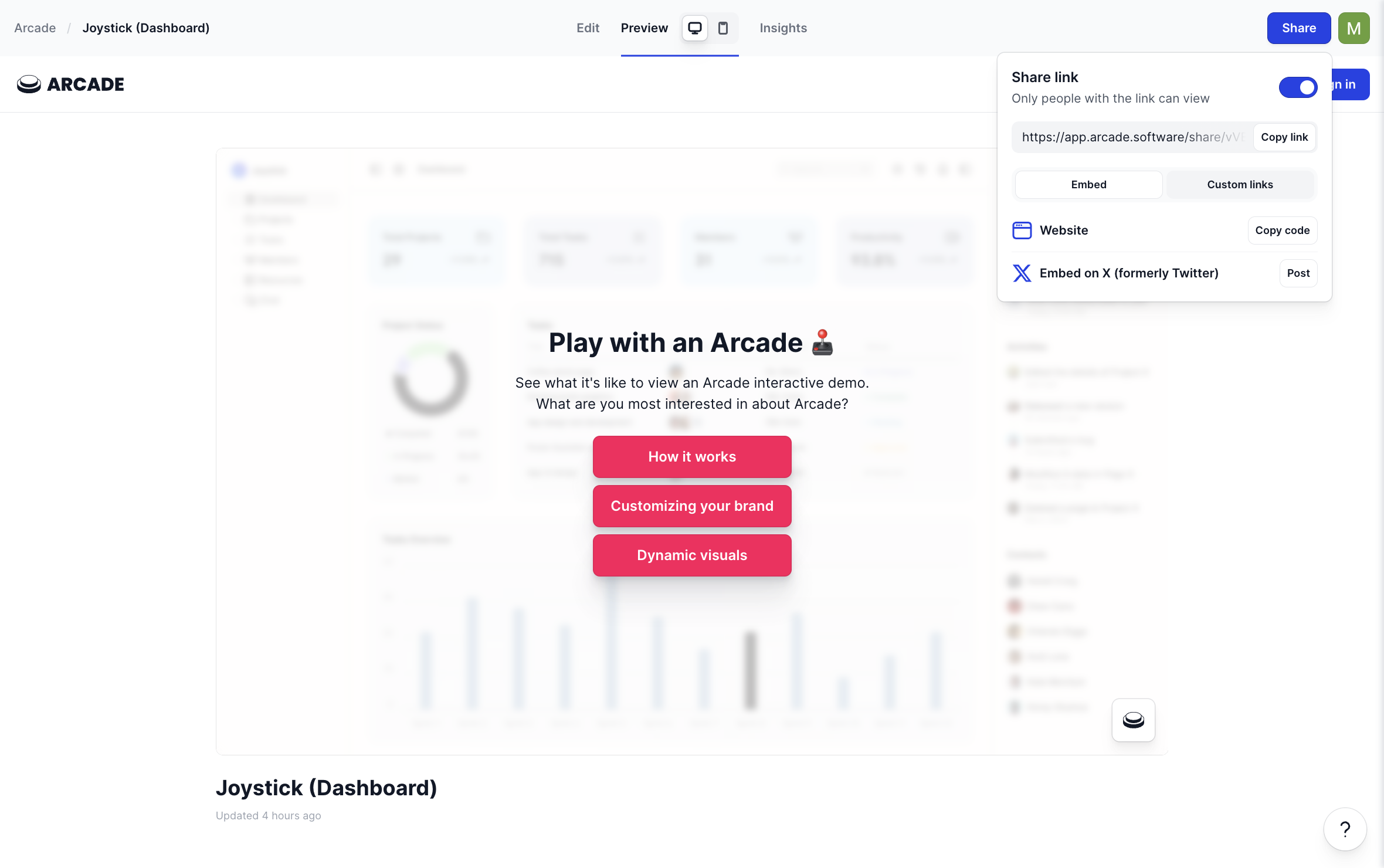Select the mobile preview icon

point(723,27)
